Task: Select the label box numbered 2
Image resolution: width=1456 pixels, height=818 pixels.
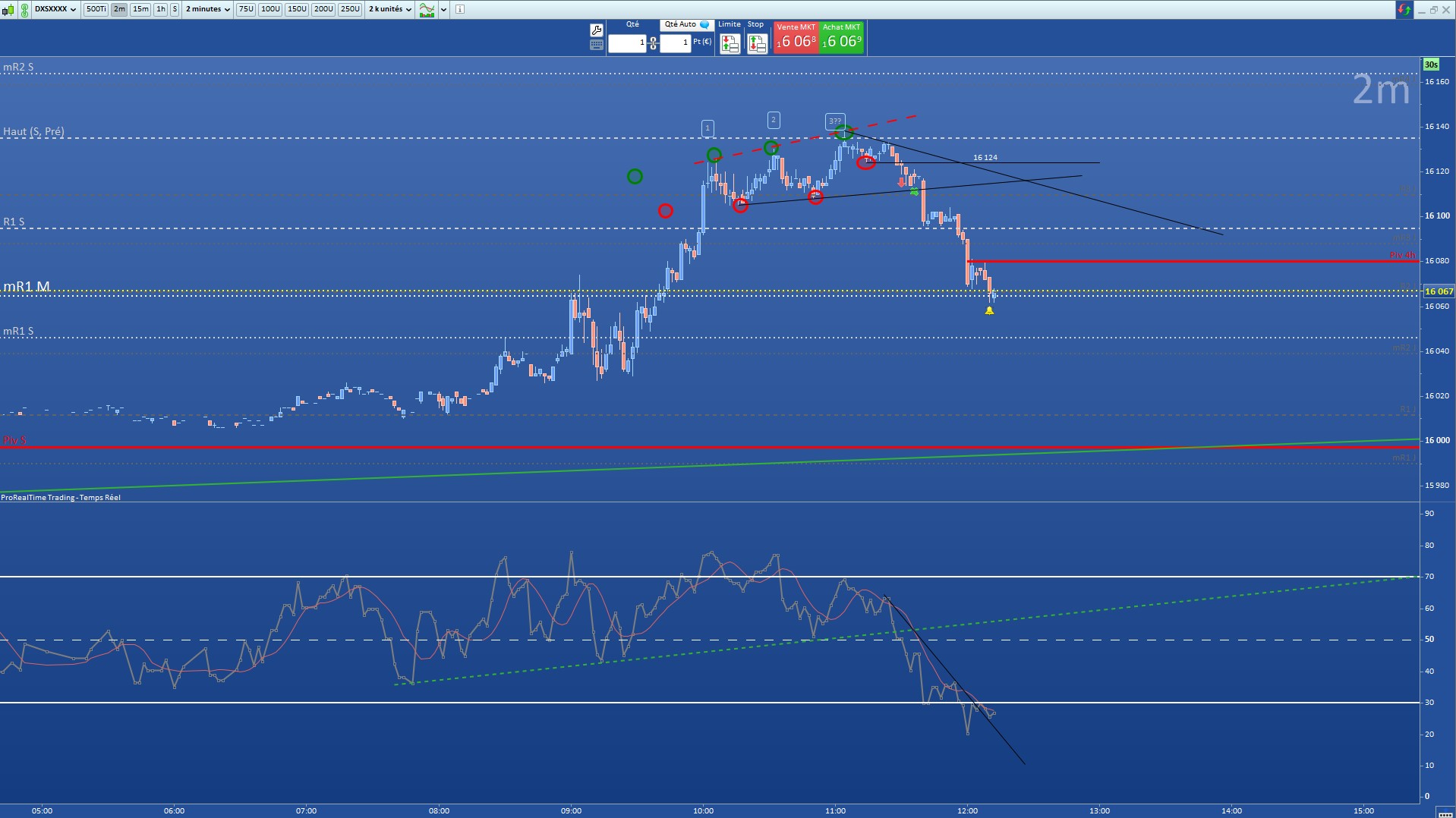Action: click(773, 120)
